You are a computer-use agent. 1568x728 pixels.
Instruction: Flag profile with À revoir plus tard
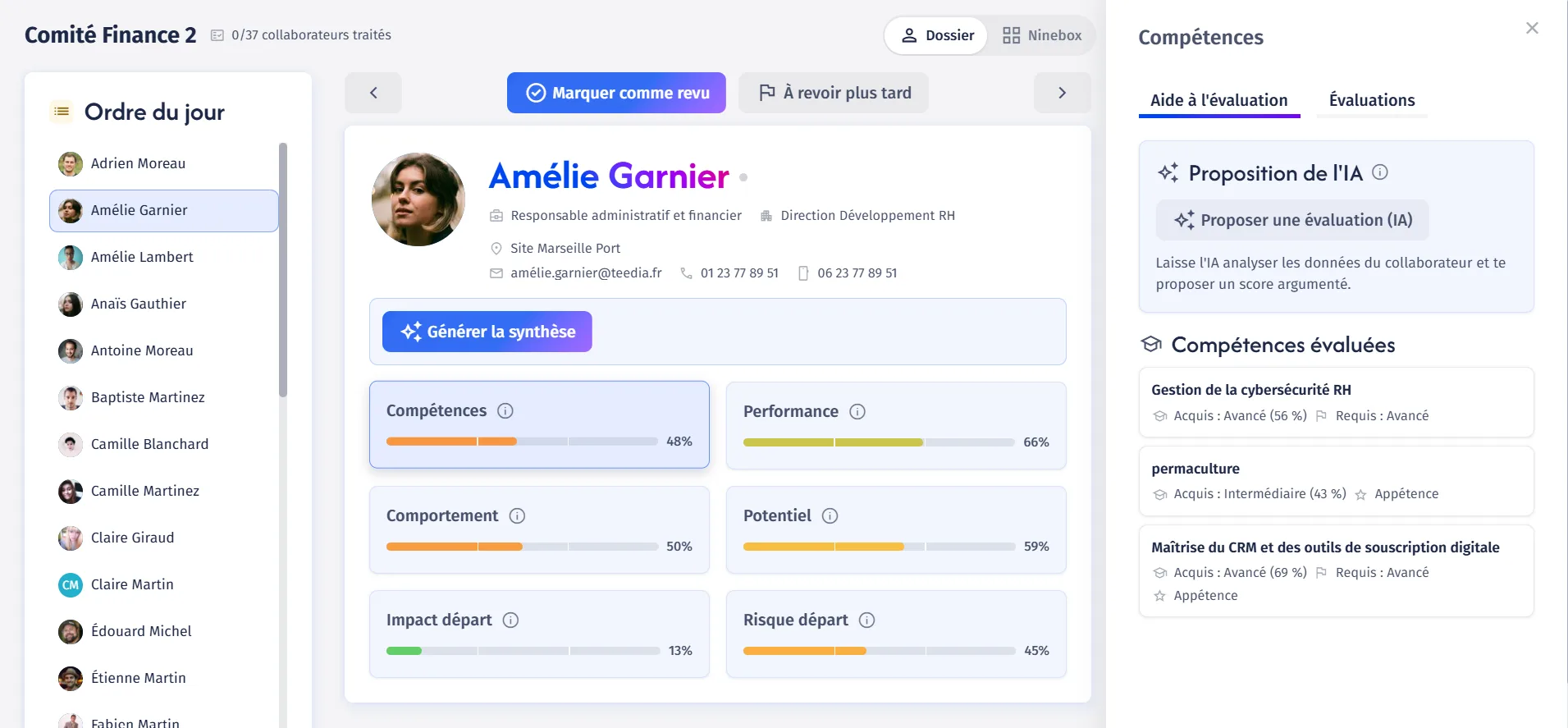click(x=834, y=93)
